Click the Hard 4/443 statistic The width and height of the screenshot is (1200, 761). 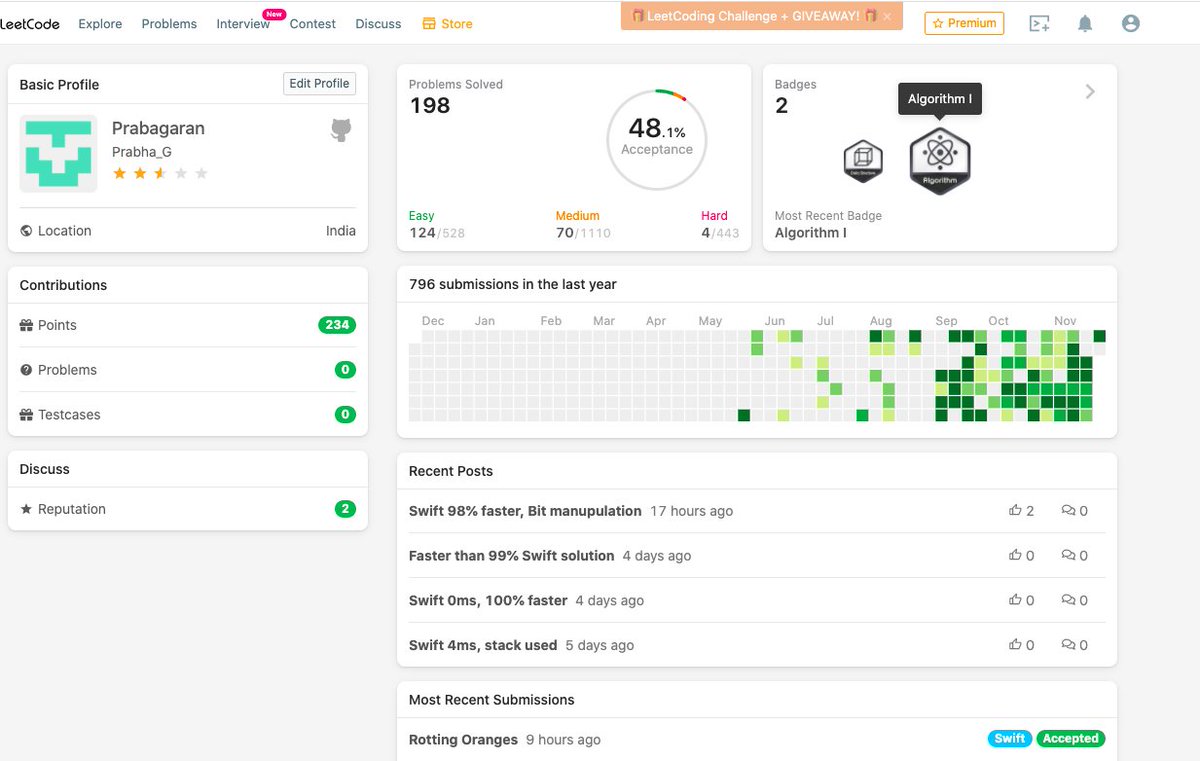pos(720,225)
